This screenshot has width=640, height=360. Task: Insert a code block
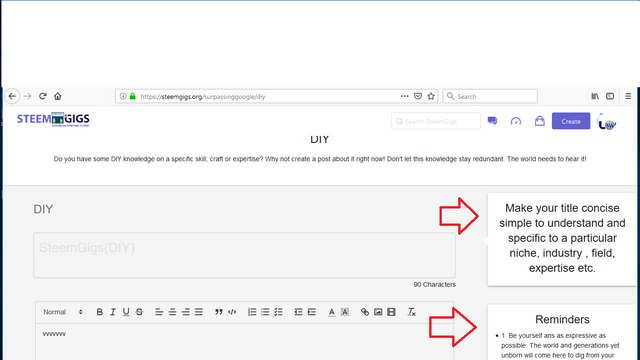[232, 312]
